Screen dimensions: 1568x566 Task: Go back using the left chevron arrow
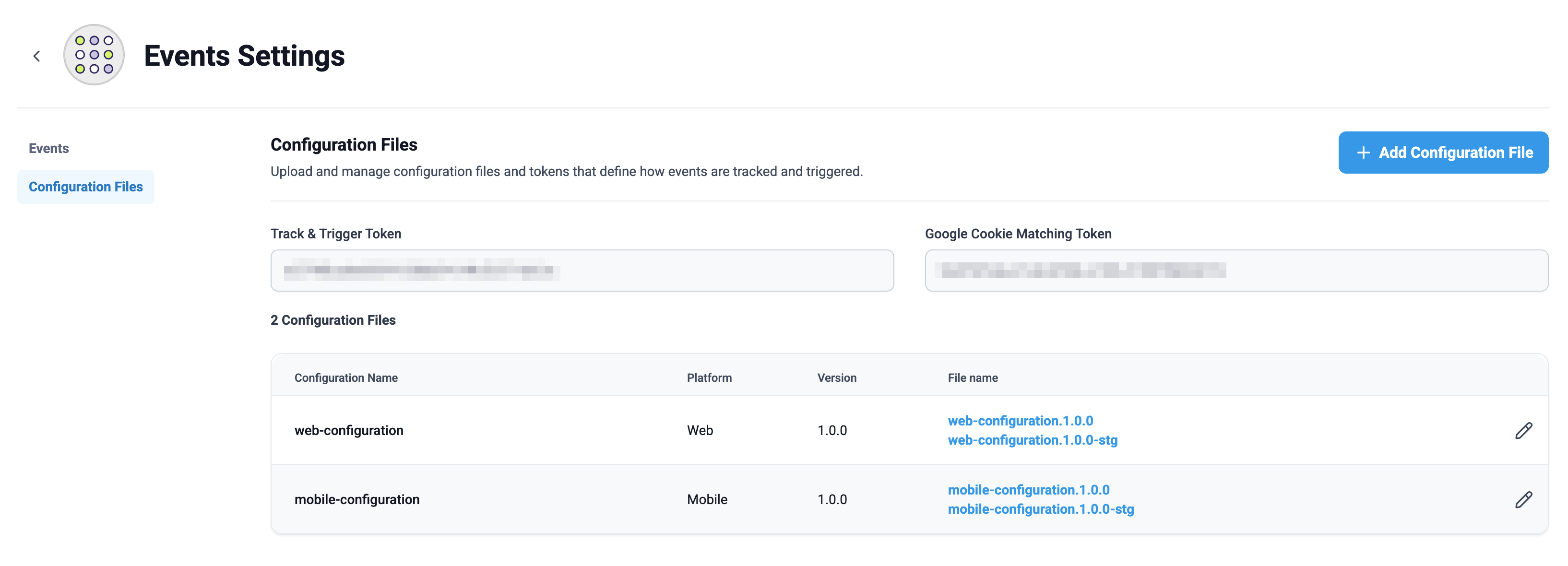[x=36, y=56]
